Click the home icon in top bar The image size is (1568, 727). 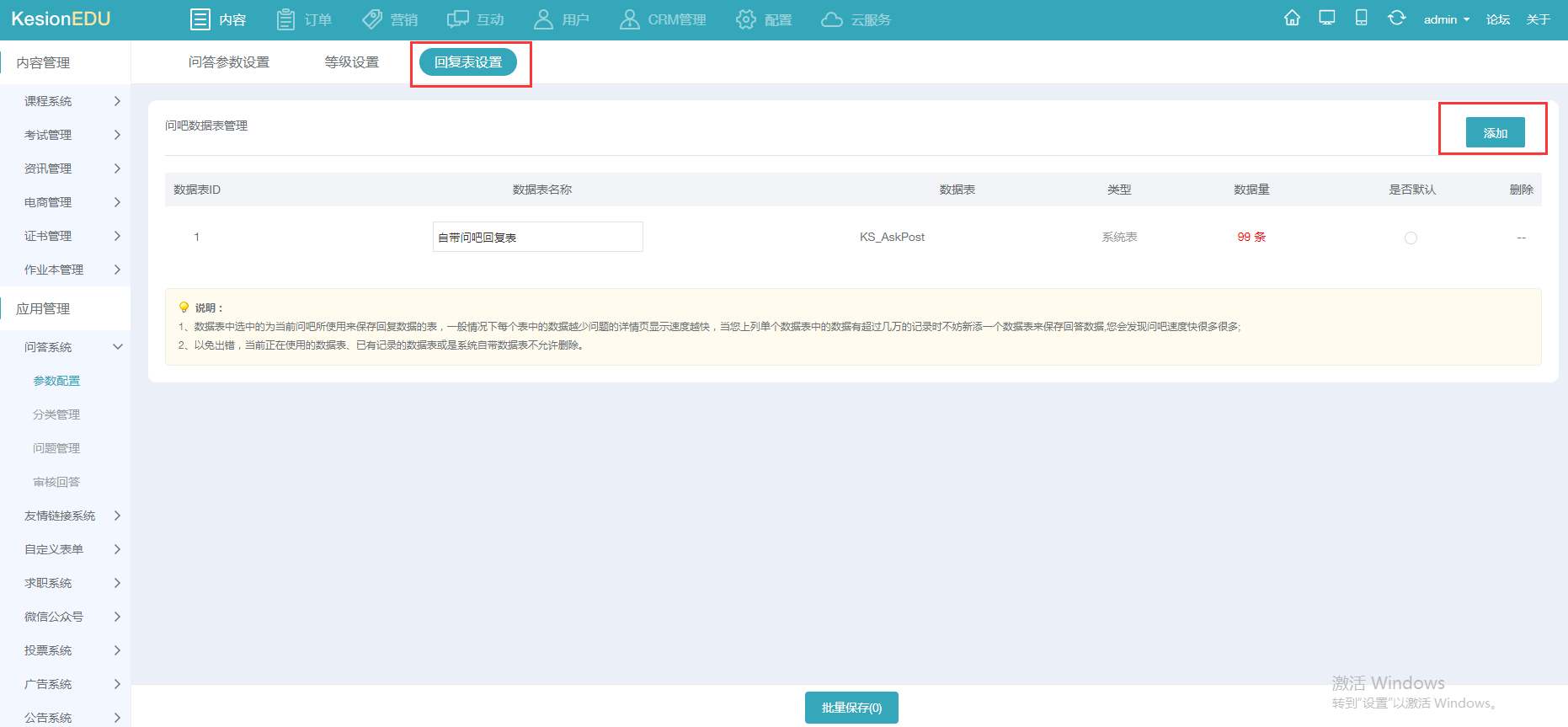1292,19
